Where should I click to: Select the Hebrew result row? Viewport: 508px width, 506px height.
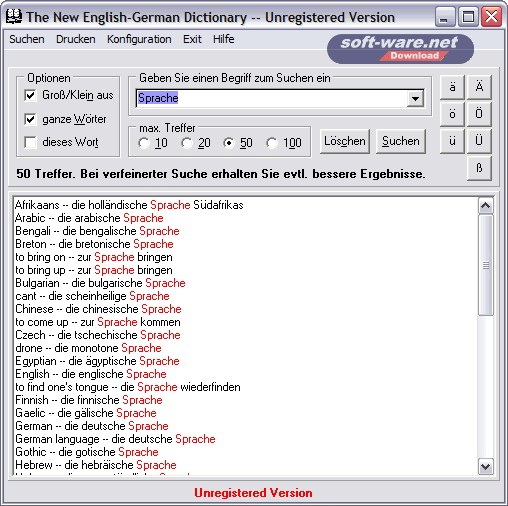click(x=96, y=465)
